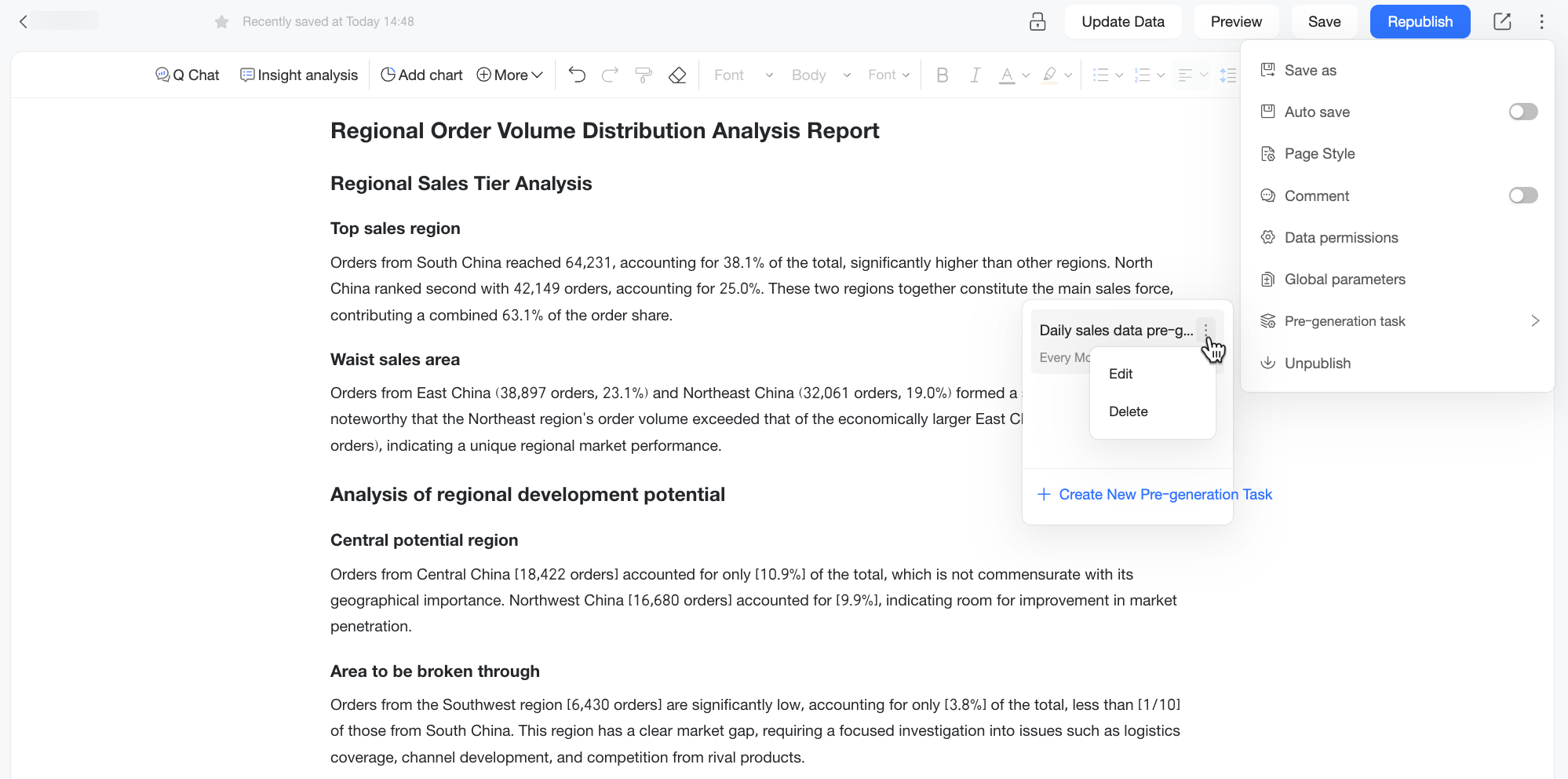This screenshot has width=1568, height=779.
Task: Undo the last edit
Action: point(577,75)
